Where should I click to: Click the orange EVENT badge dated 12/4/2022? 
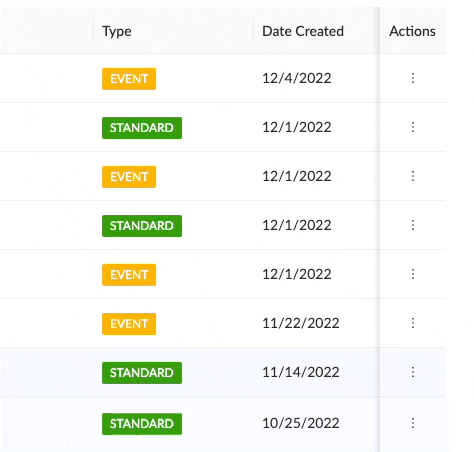(129, 79)
